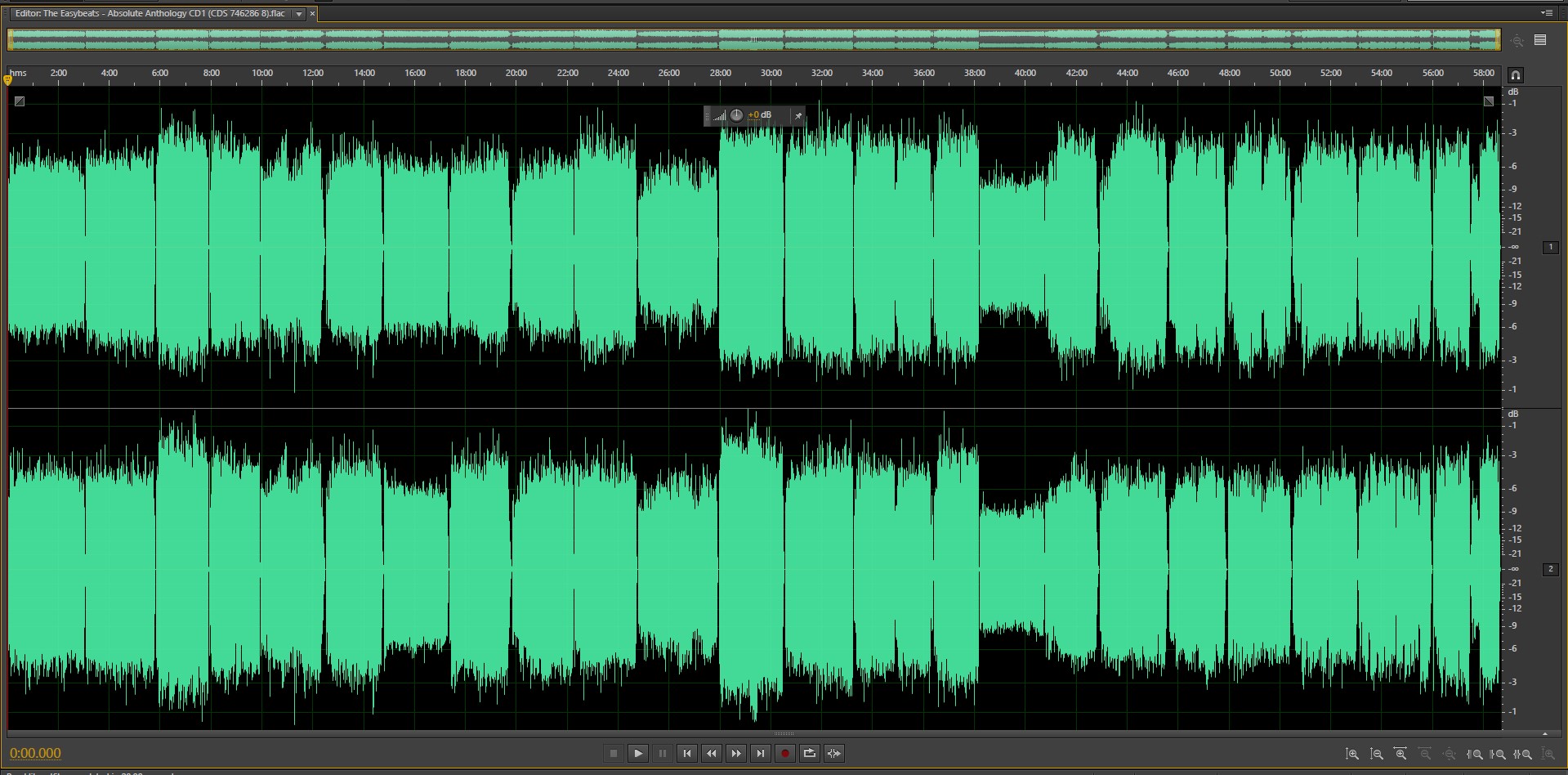Pin the HUD gain overlay
The height and width of the screenshot is (775, 1568).
(797, 115)
